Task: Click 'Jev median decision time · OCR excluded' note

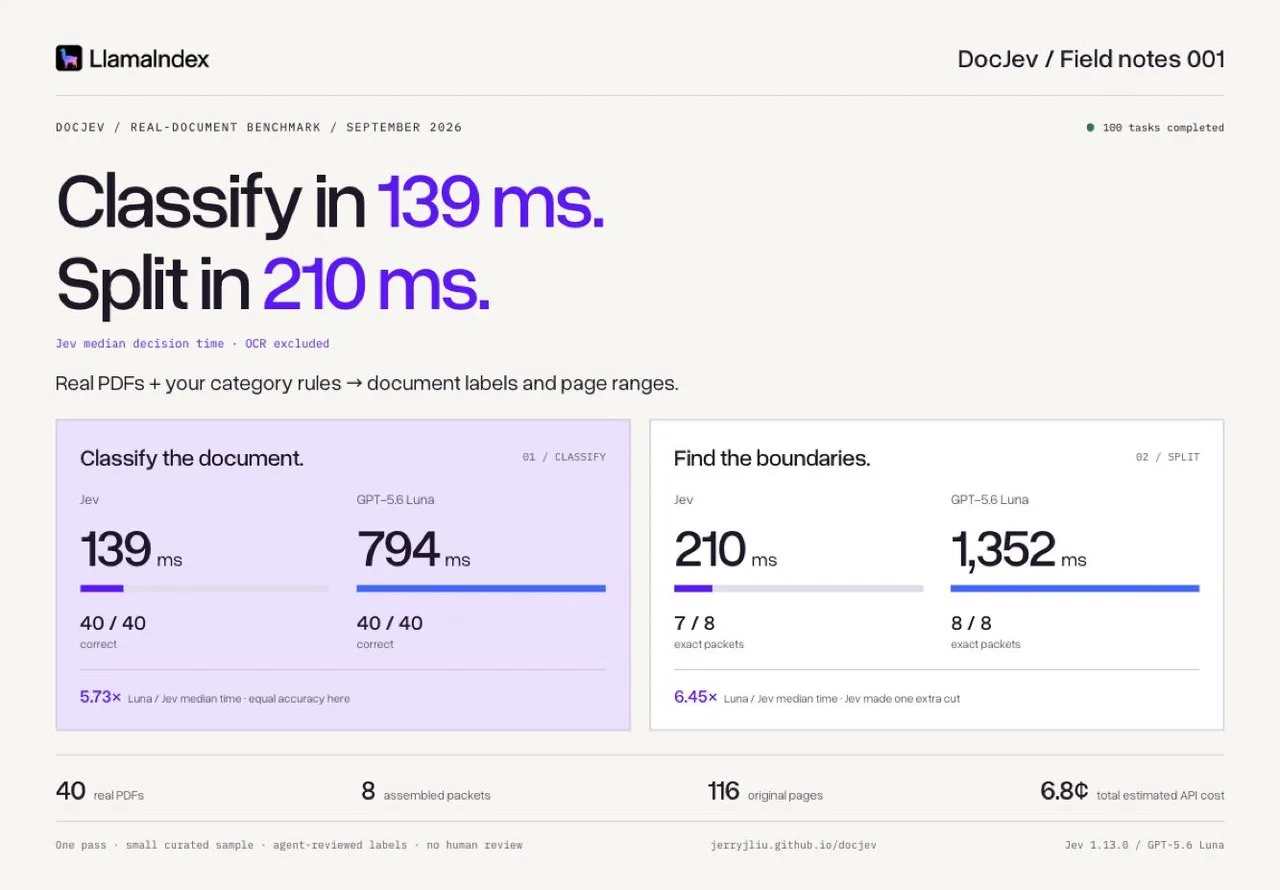Action: tap(192, 343)
